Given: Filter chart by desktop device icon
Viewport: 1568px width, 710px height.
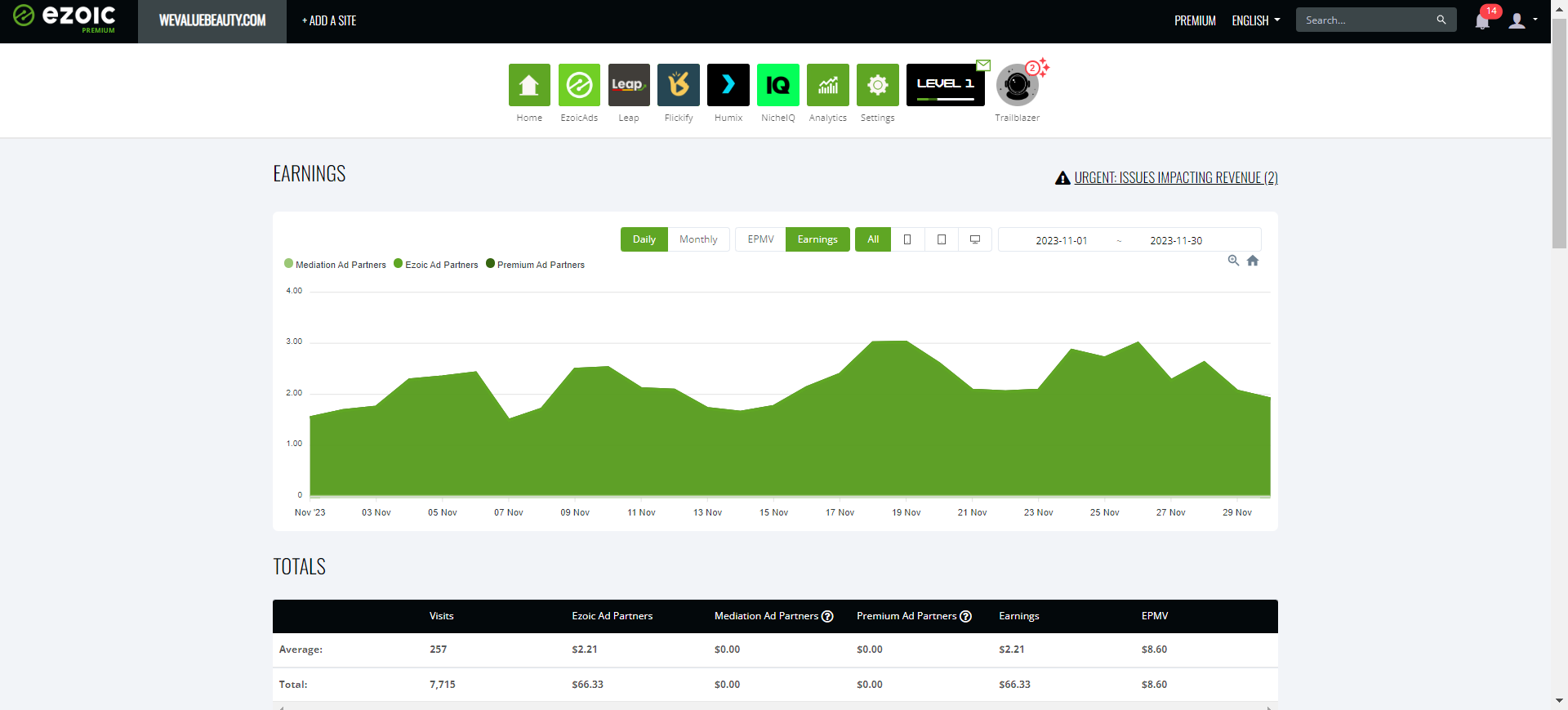Looking at the screenshot, I should click(x=975, y=239).
